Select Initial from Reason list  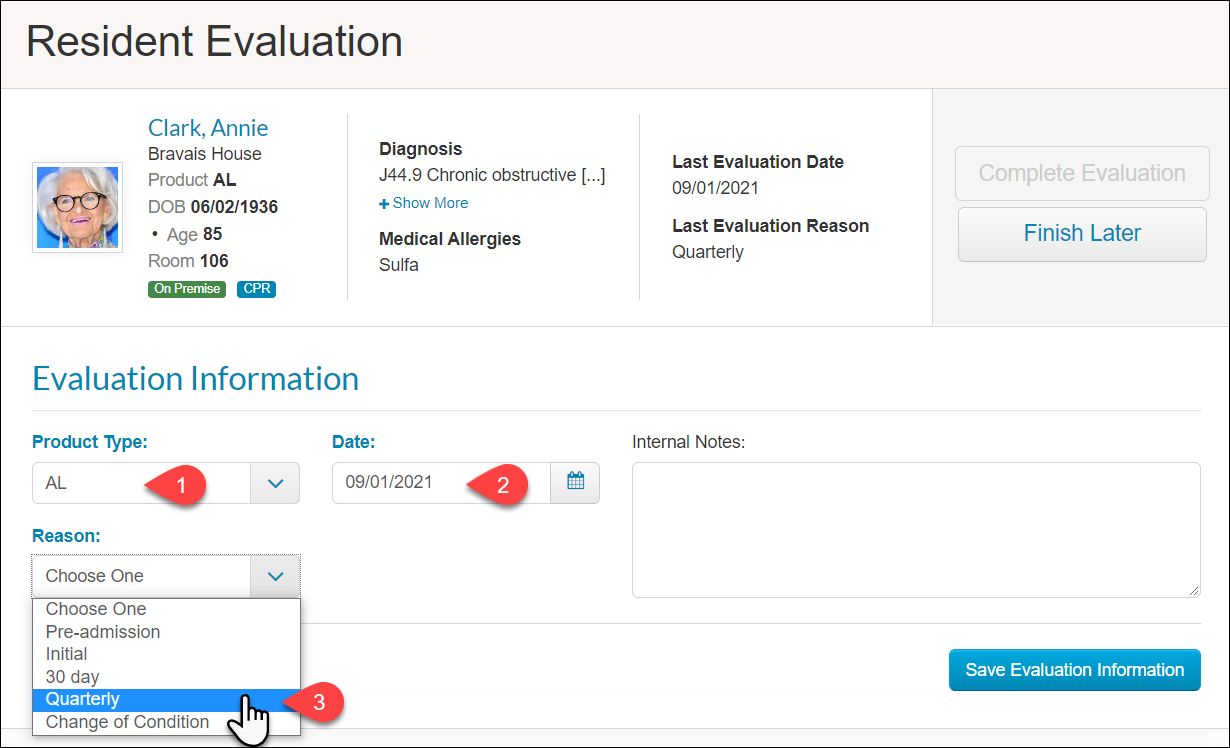tap(166, 654)
